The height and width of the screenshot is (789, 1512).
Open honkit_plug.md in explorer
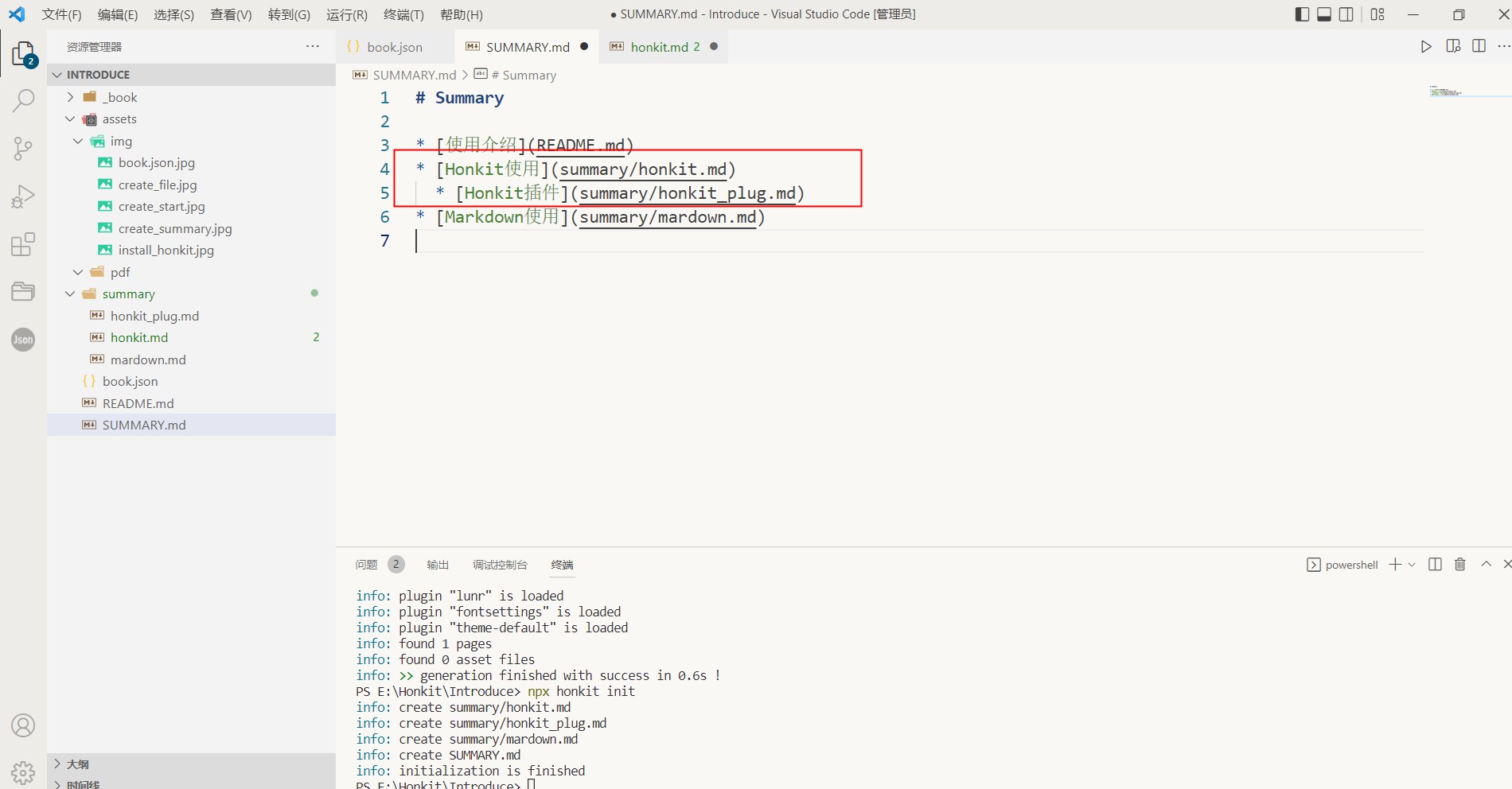pos(191,316)
